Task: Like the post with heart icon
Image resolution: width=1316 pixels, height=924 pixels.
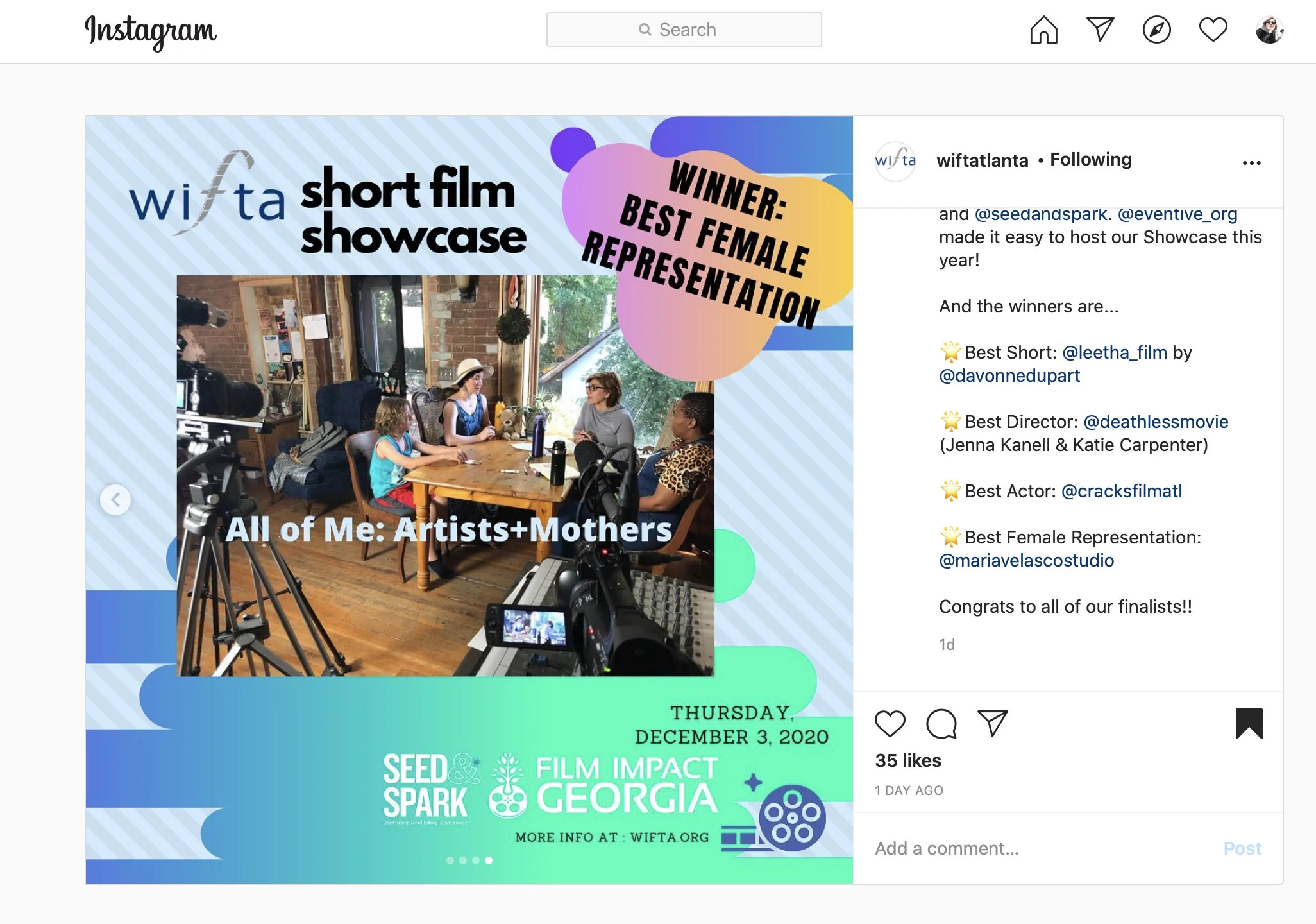Action: pos(890,724)
